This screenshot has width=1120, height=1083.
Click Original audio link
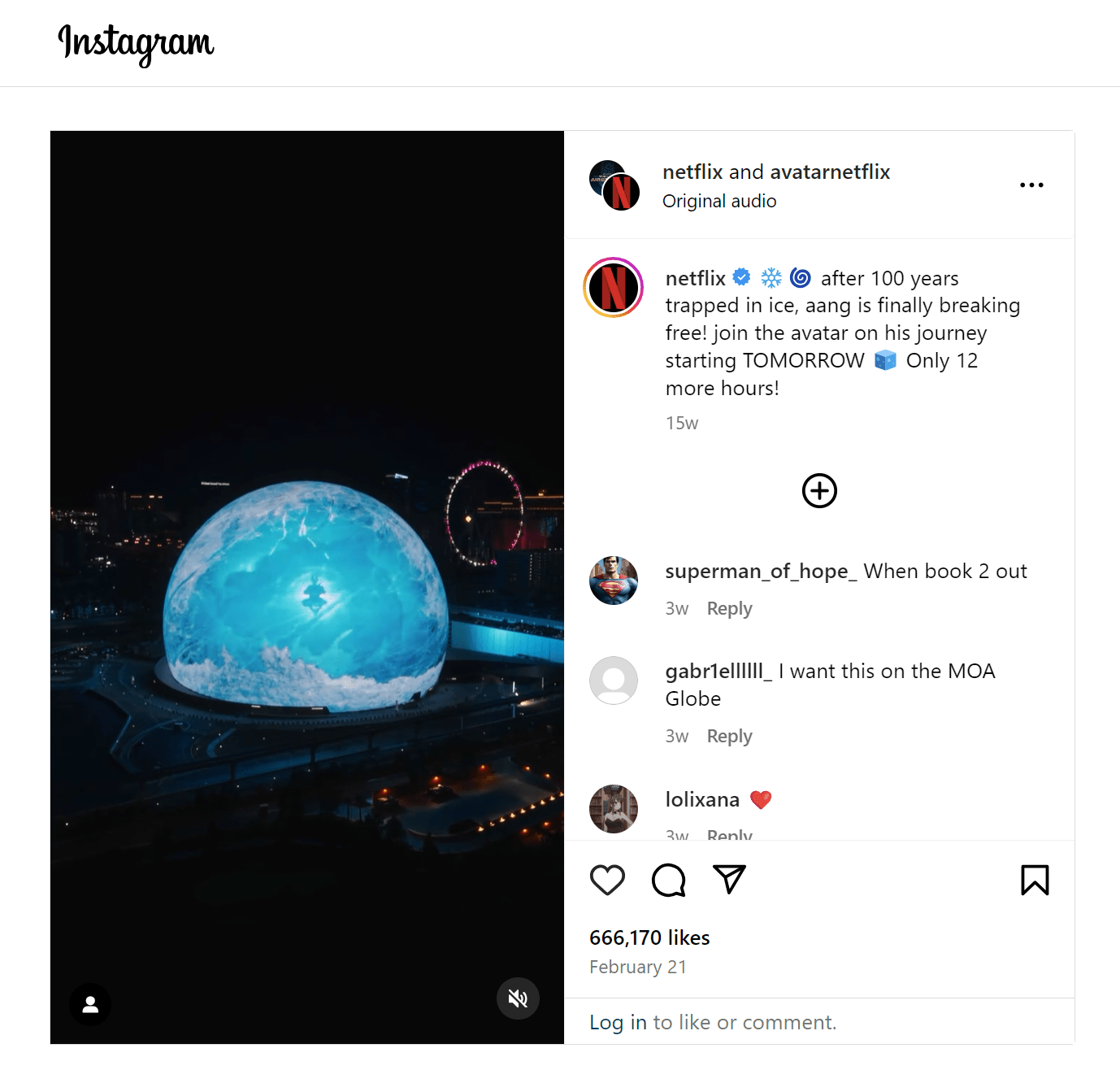(x=719, y=202)
